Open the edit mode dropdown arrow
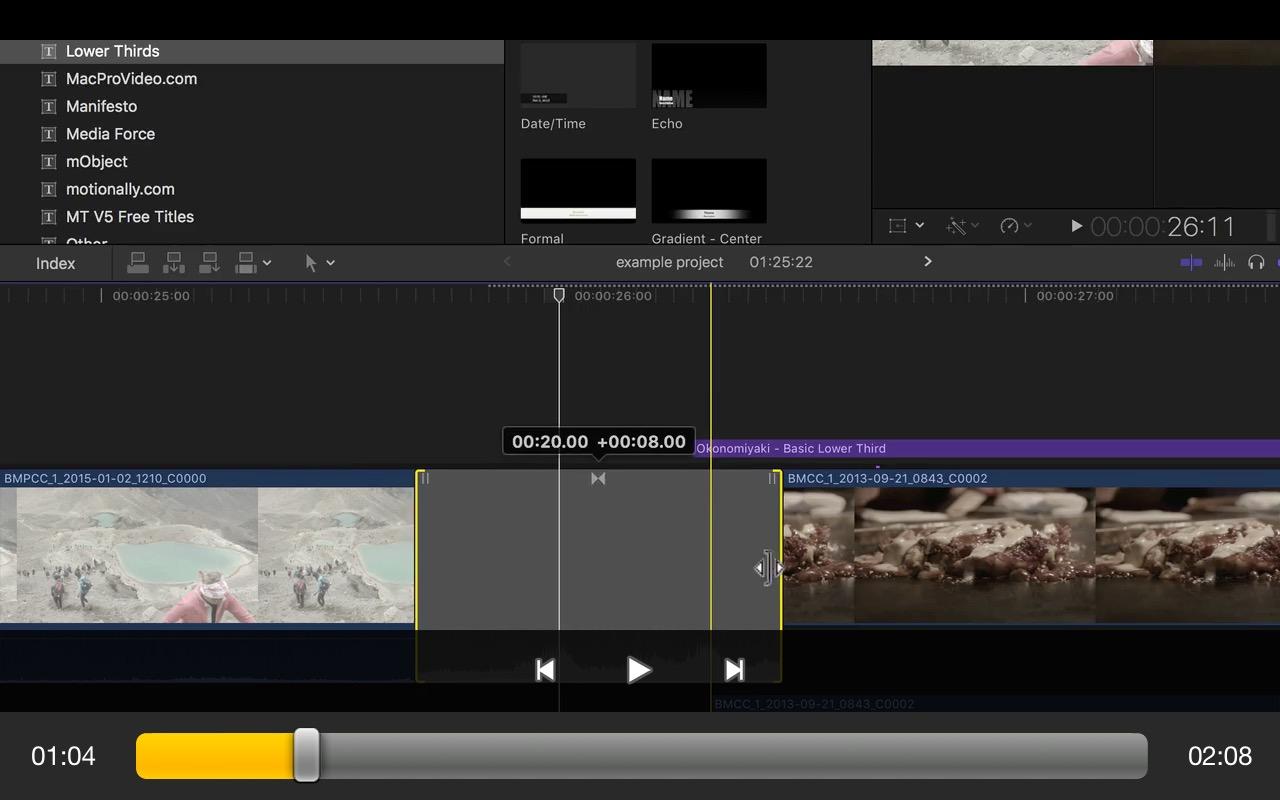This screenshot has width=1280, height=800. [267, 263]
